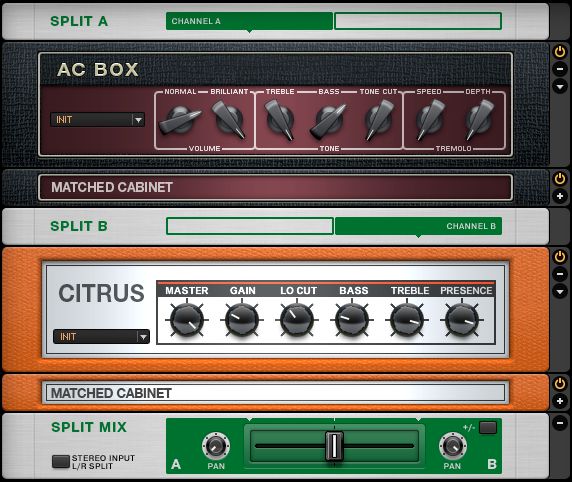Image resolution: width=572 pixels, height=482 pixels.
Task: Minimize the AC Box amp module
Action: [x=560, y=69]
